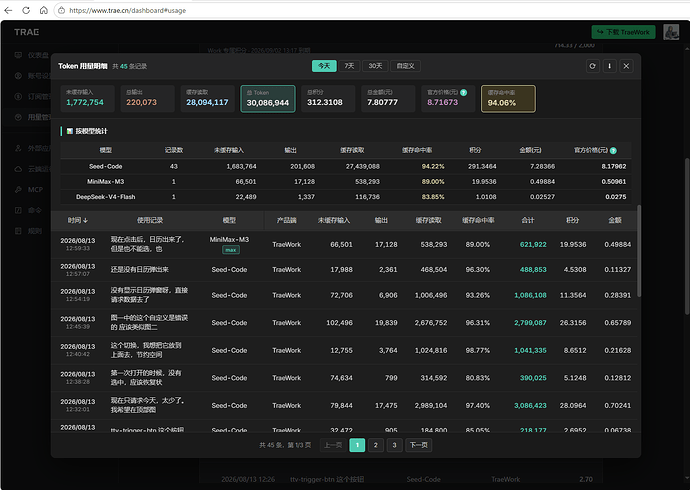
Task: Sort records by the 时间 column arrow
Action: pos(85,220)
